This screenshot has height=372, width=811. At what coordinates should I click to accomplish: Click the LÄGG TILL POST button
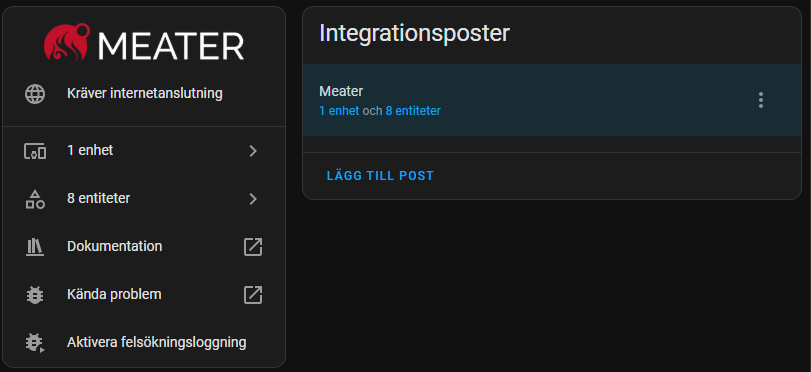tap(380, 176)
